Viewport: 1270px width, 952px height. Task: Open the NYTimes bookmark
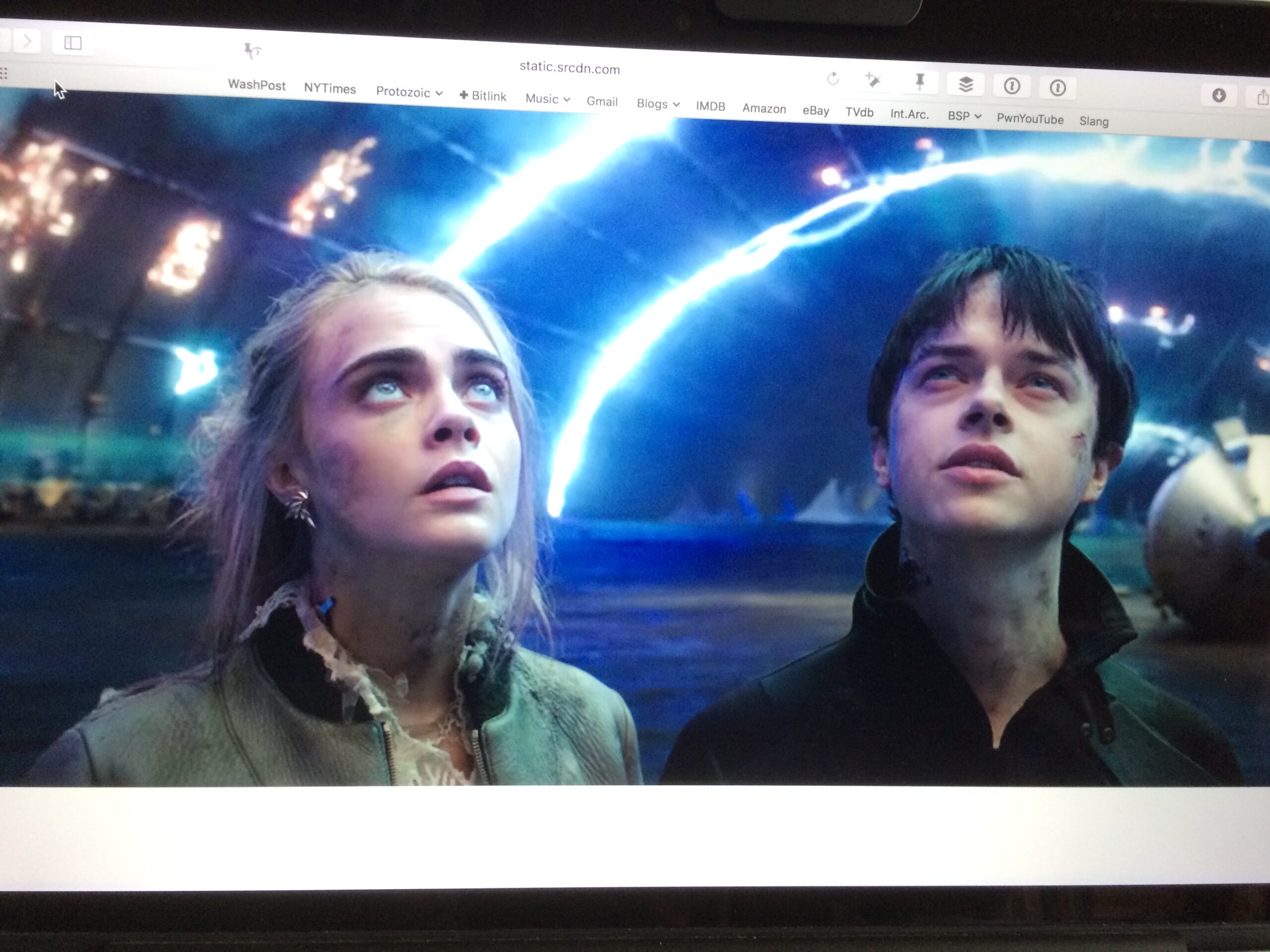[x=330, y=88]
